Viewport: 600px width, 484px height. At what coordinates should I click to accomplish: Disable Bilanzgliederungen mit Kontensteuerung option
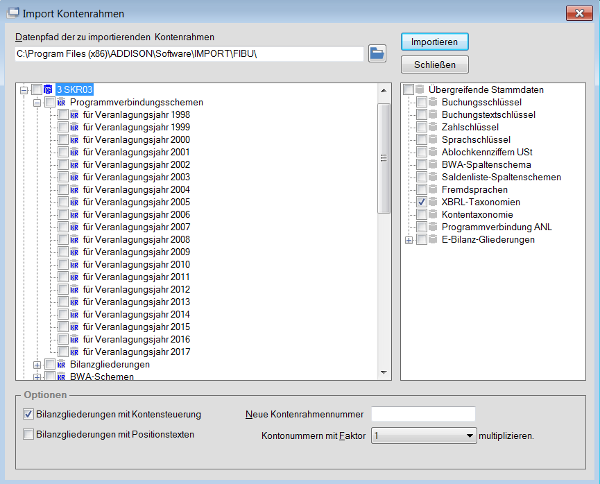point(28,414)
